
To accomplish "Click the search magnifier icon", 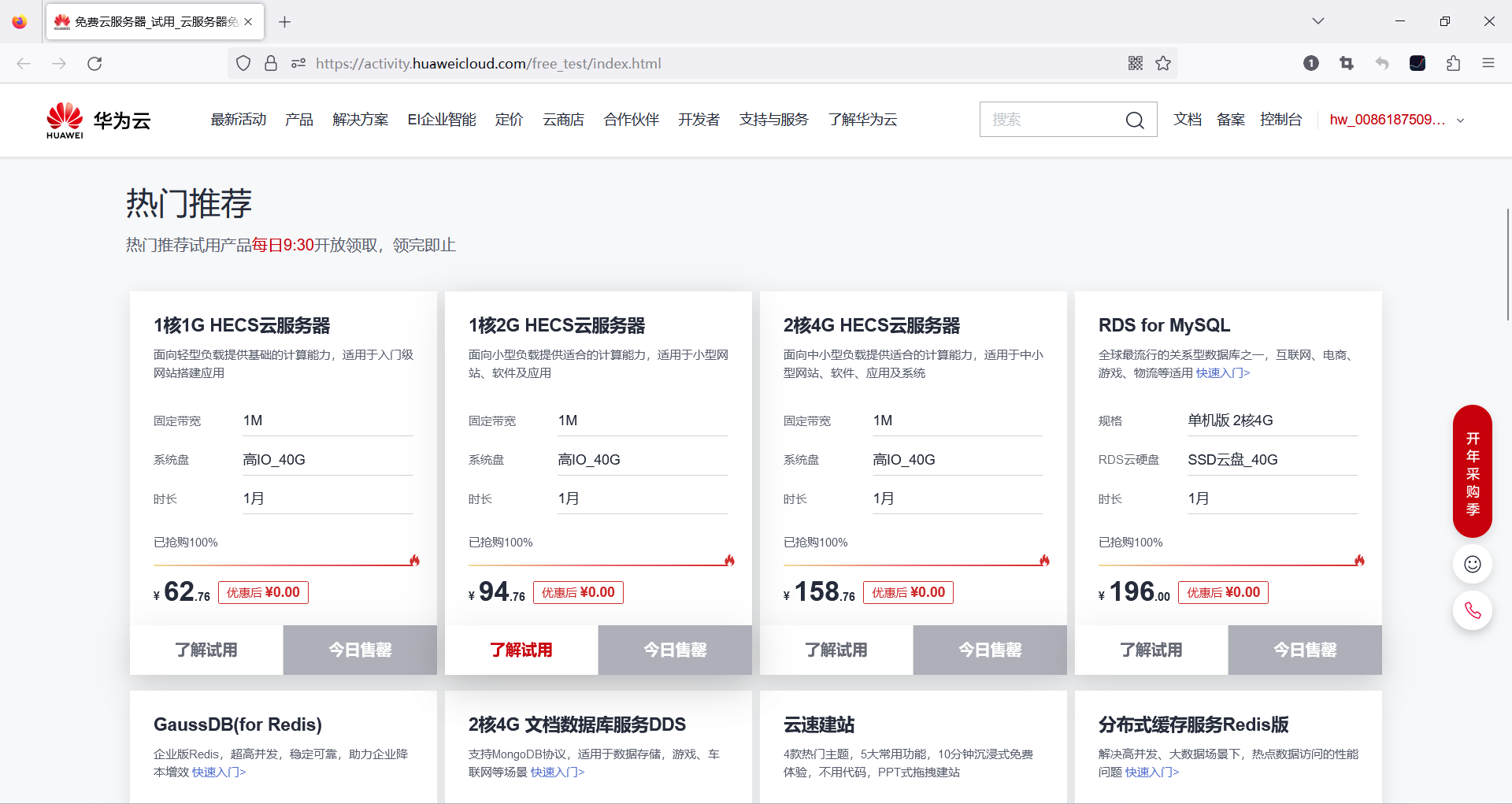I will 1134,120.
